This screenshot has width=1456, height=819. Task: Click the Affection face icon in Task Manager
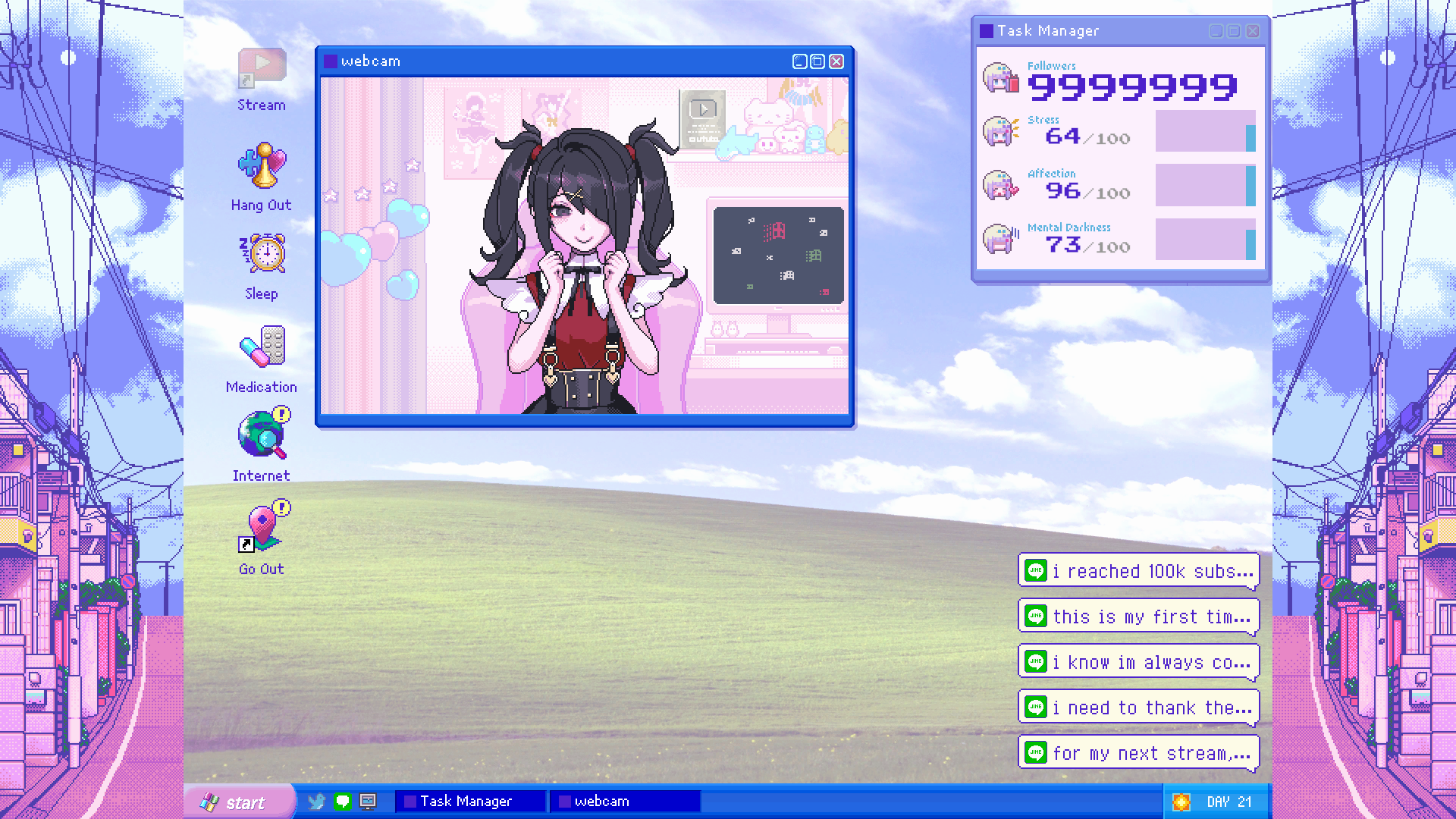999,184
